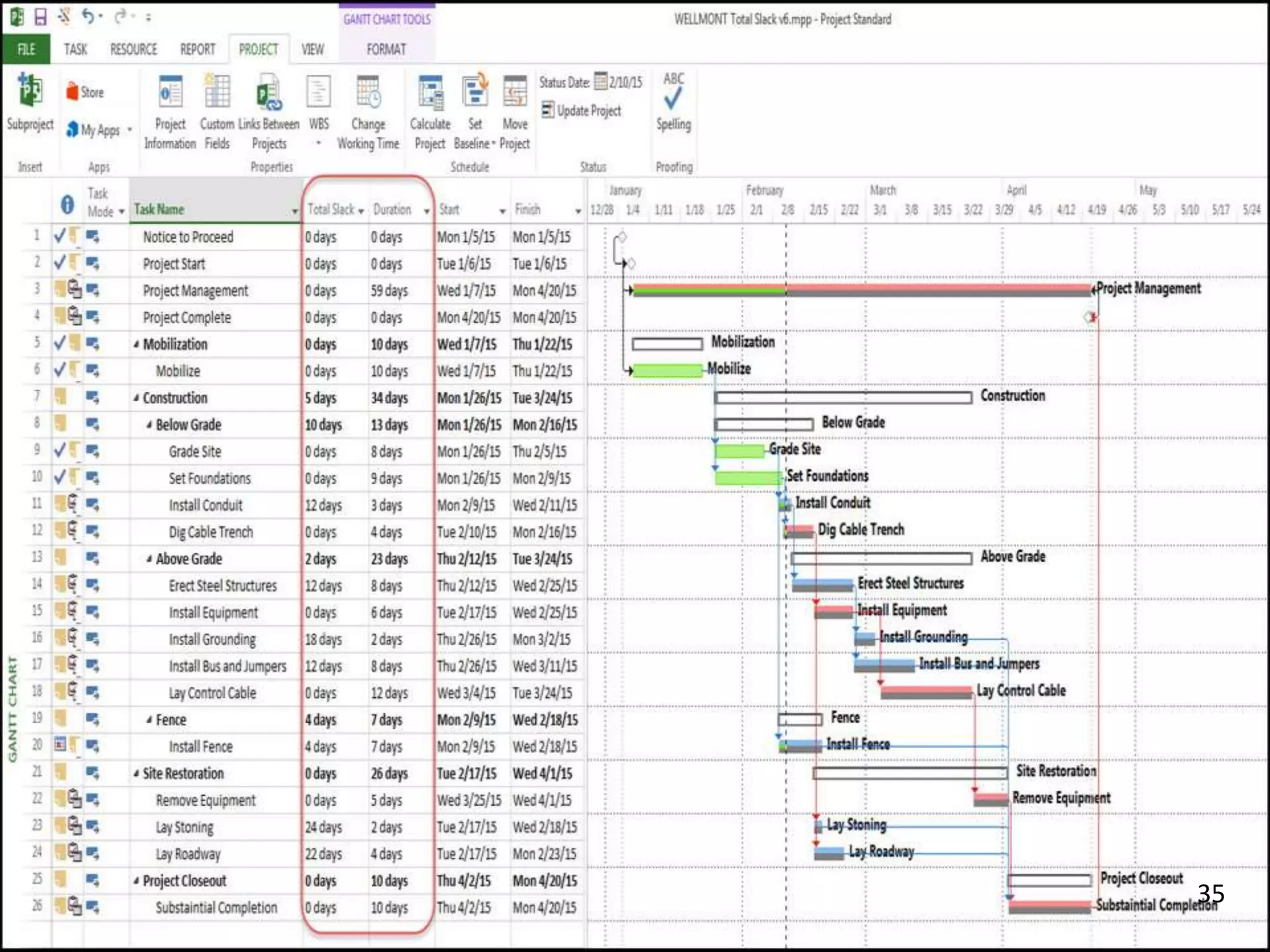Collapse the Mobilization summary task
The height and width of the screenshot is (952, 1270).
tap(136, 344)
